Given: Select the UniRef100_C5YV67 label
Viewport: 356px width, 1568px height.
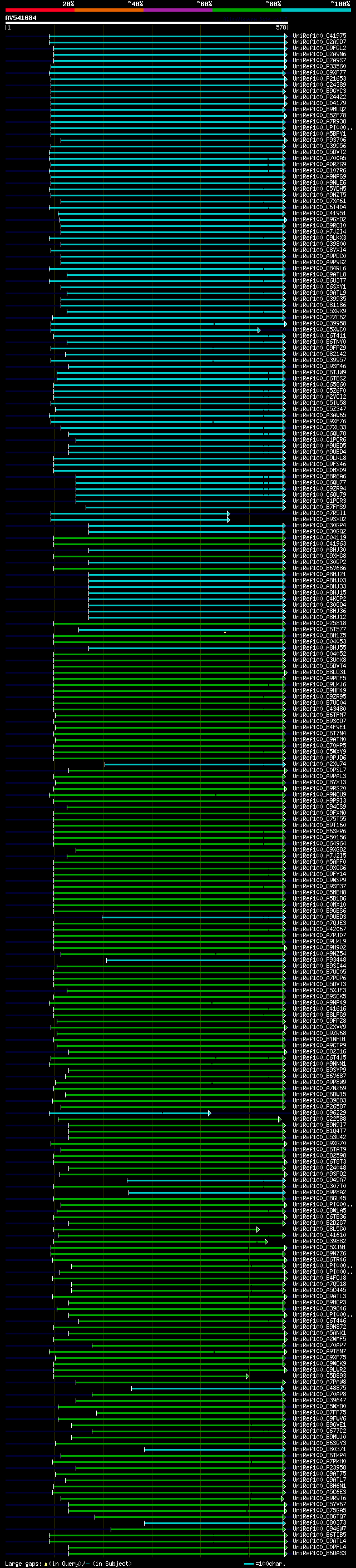Looking at the screenshot, I should 319,1503.
